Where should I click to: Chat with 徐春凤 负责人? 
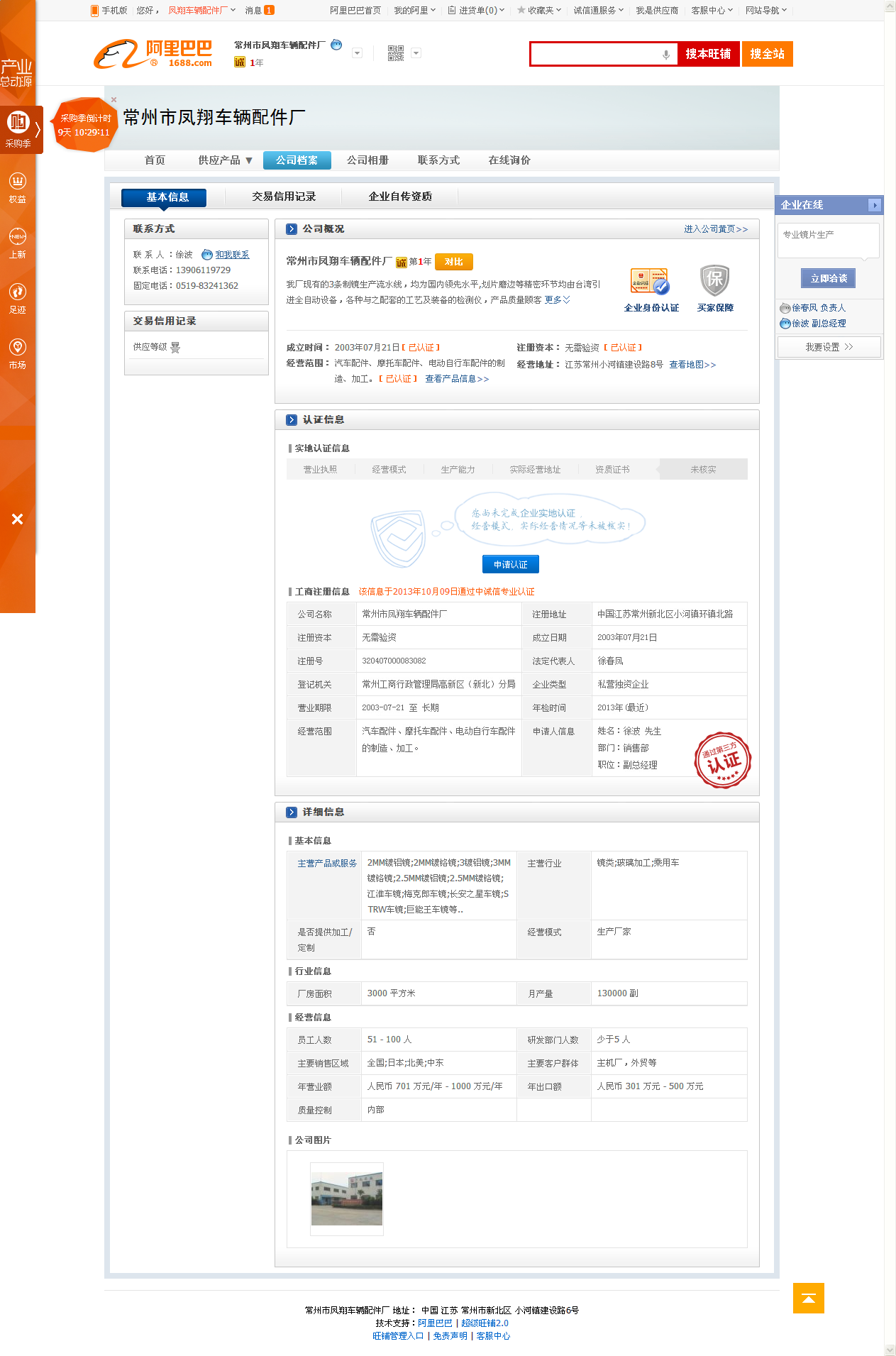(813, 308)
